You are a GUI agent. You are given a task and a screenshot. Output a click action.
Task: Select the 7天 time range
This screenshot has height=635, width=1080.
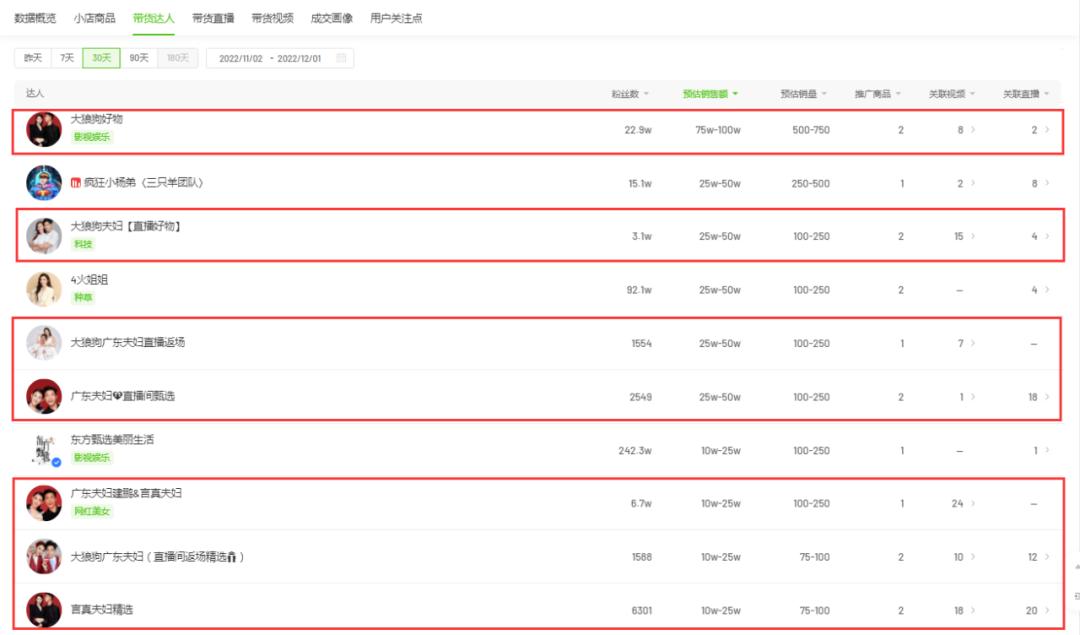(x=67, y=59)
